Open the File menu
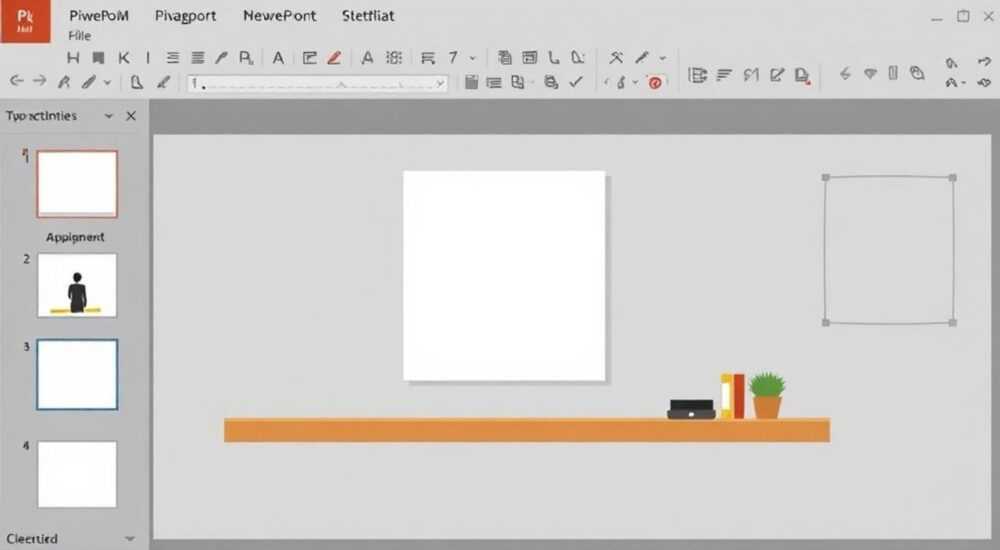 [x=80, y=36]
